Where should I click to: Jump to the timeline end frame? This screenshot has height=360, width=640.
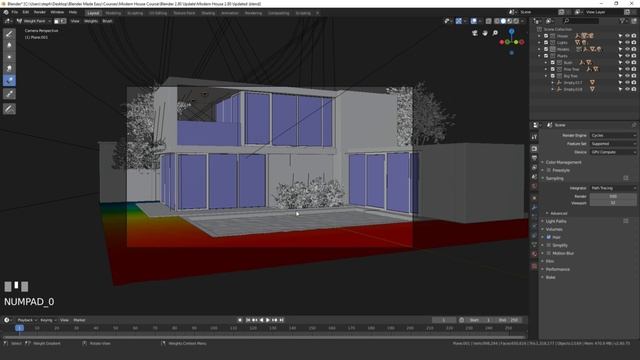(282, 320)
